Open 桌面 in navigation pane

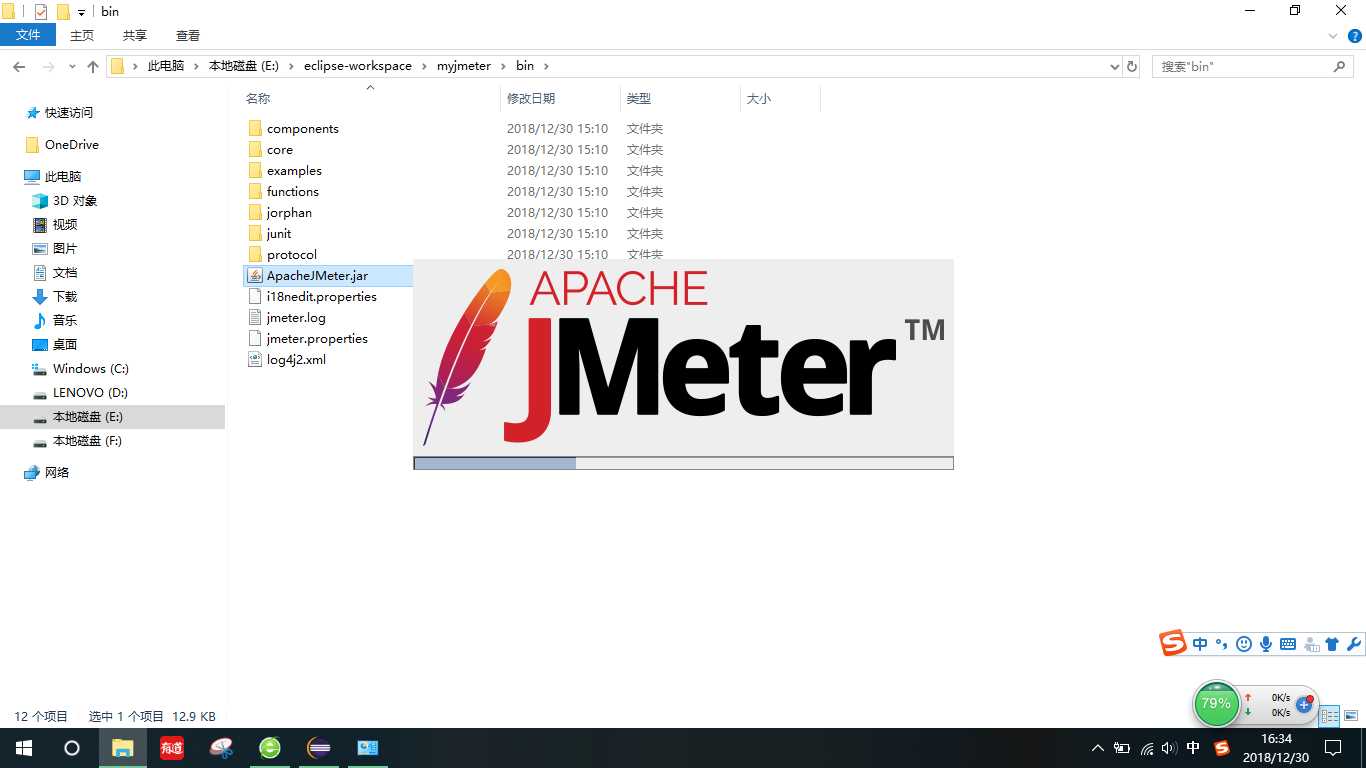(x=64, y=345)
